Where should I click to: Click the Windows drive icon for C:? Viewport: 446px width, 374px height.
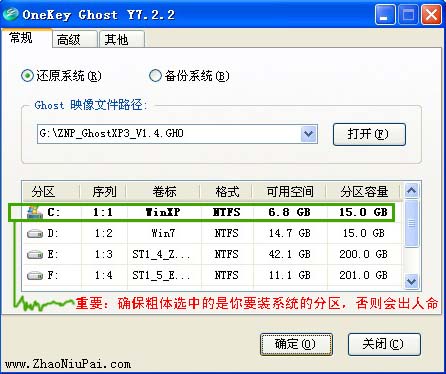(x=35, y=212)
